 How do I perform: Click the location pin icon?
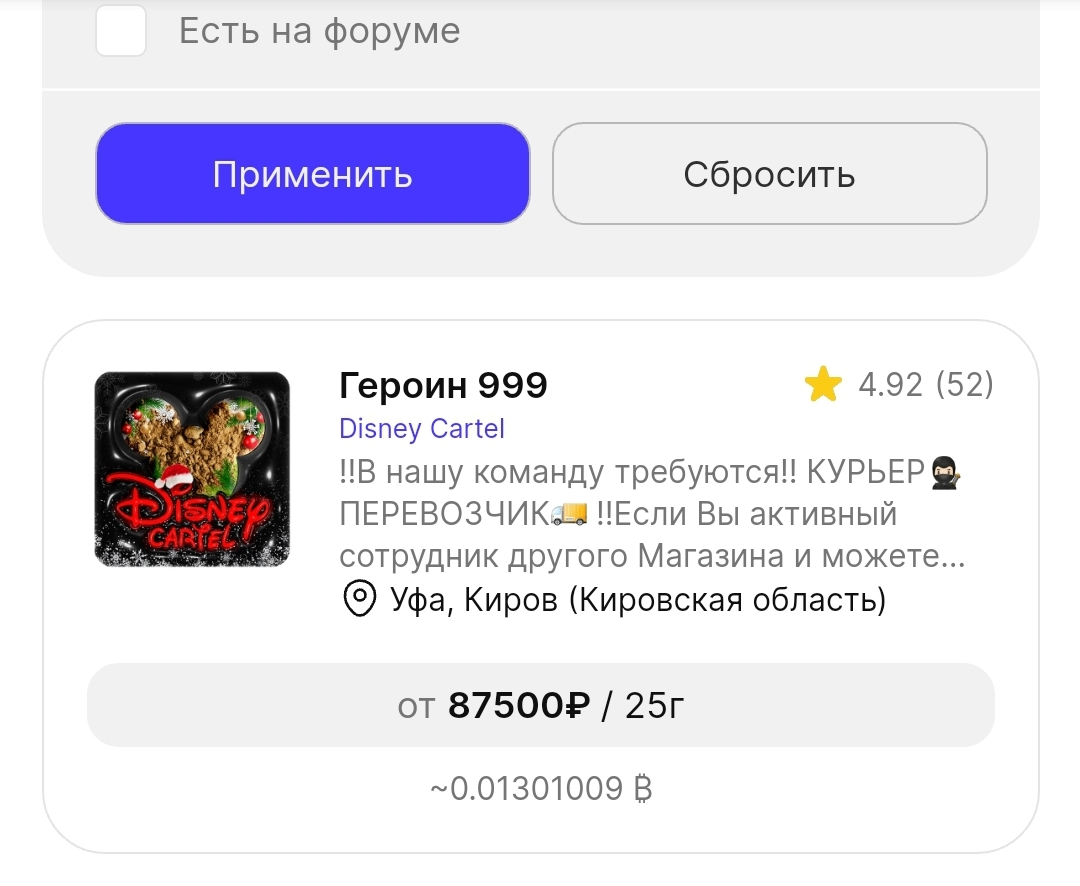pyautogui.click(x=360, y=599)
